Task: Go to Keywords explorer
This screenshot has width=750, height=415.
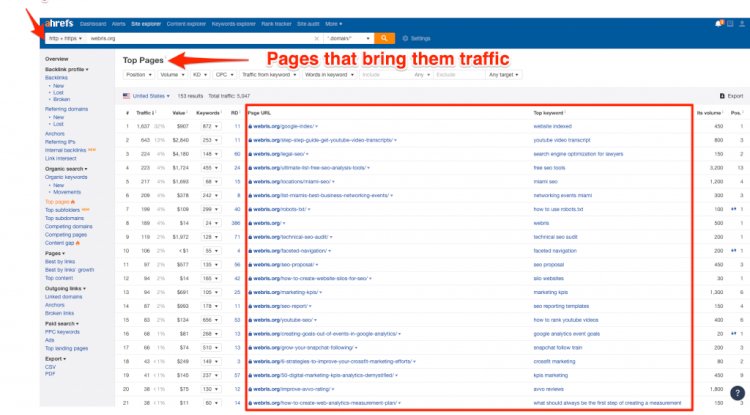Action: pyautogui.click(x=233, y=23)
